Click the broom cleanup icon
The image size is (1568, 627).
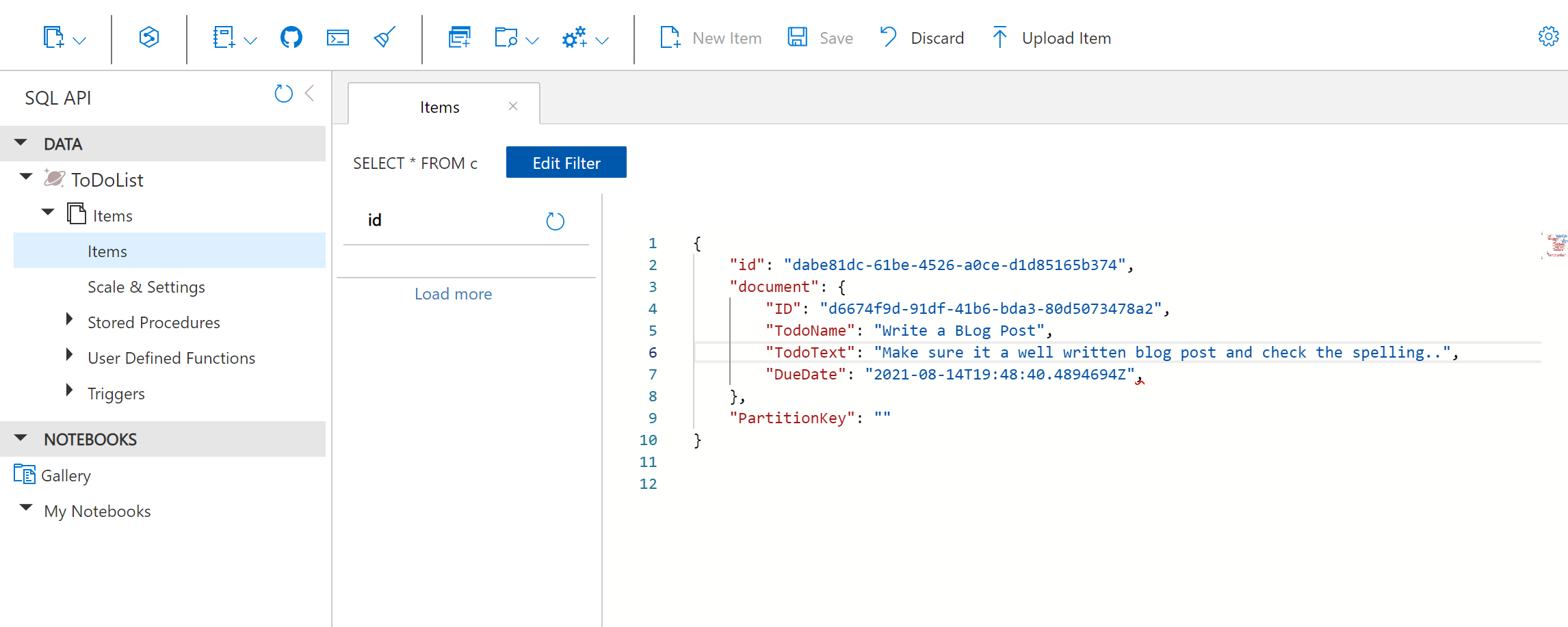click(384, 37)
